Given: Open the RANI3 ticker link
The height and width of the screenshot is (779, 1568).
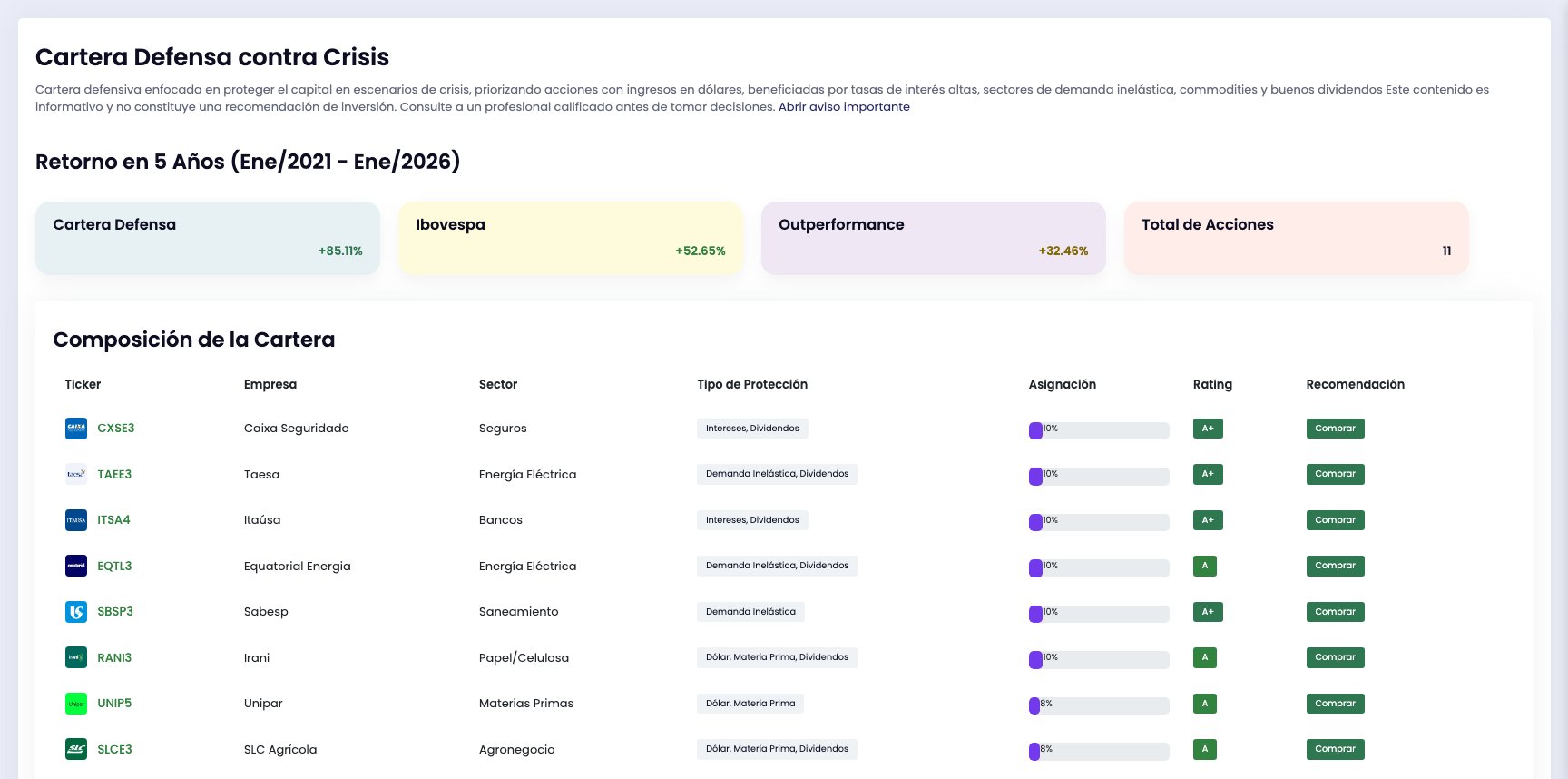Looking at the screenshot, I should click(x=114, y=657).
